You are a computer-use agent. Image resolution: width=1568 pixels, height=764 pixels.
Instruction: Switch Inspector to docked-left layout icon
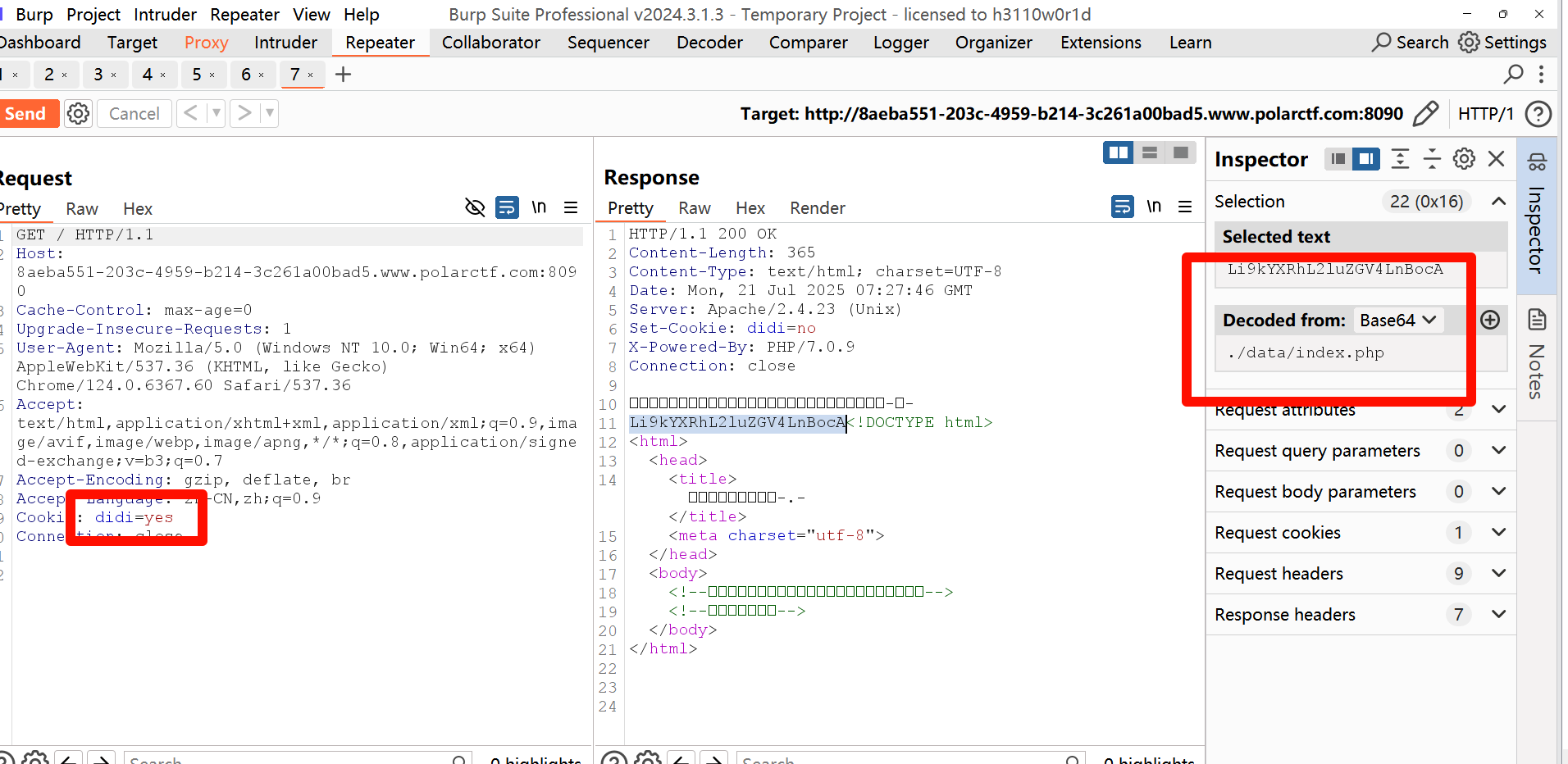tap(1338, 159)
